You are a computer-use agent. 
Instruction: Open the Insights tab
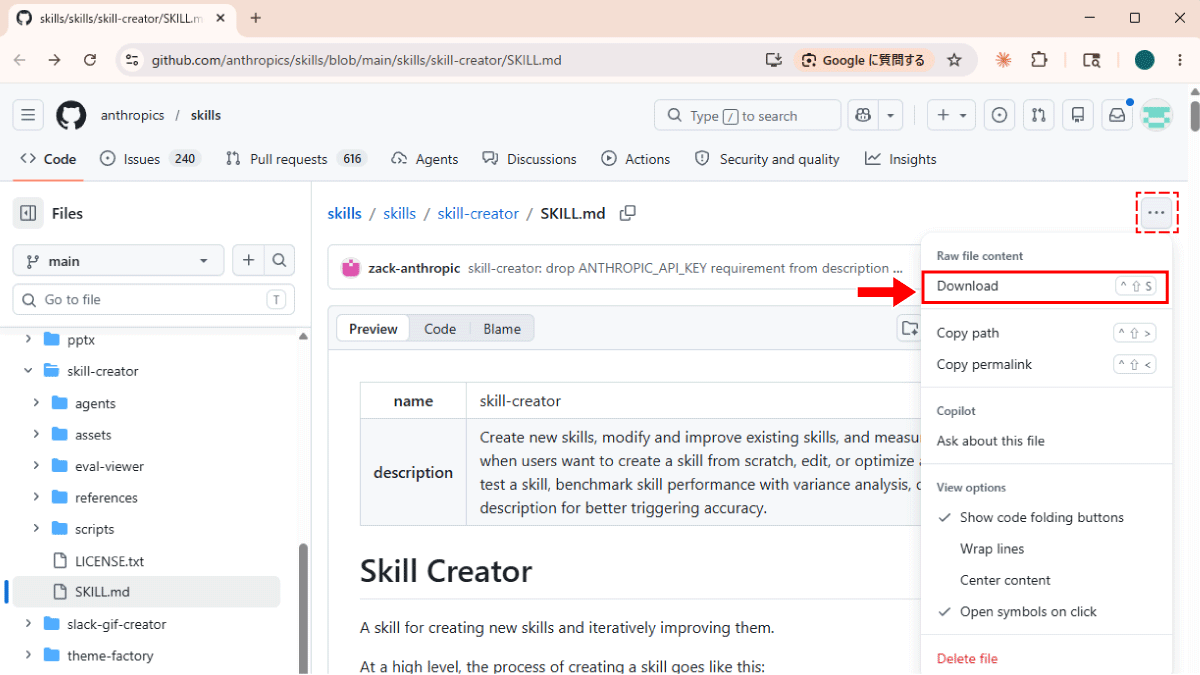pyautogui.click(x=901, y=159)
